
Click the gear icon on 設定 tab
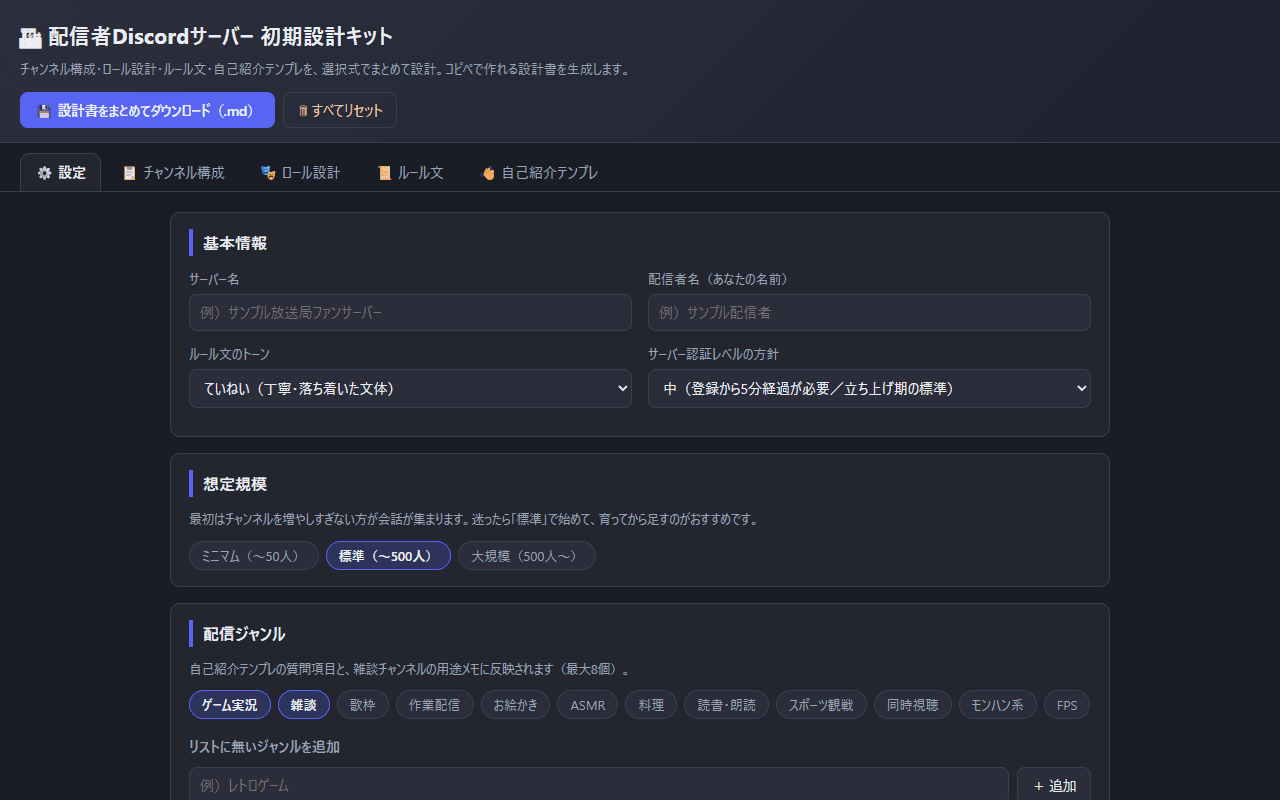[x=44, y=173]
